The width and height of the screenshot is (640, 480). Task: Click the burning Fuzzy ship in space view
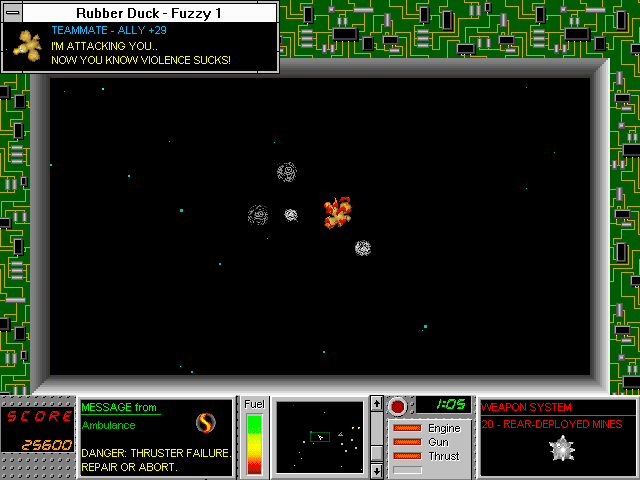(x=338, y=213)
